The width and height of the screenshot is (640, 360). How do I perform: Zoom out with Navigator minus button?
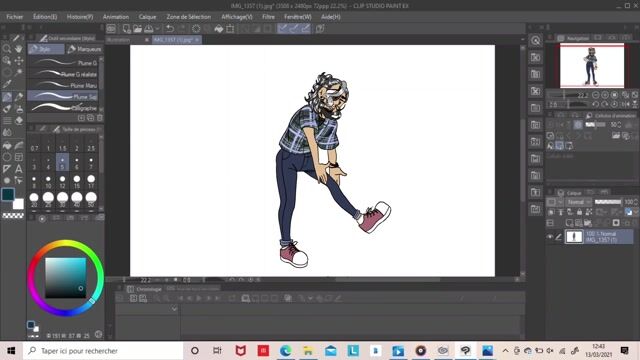[x=596, y=95]
